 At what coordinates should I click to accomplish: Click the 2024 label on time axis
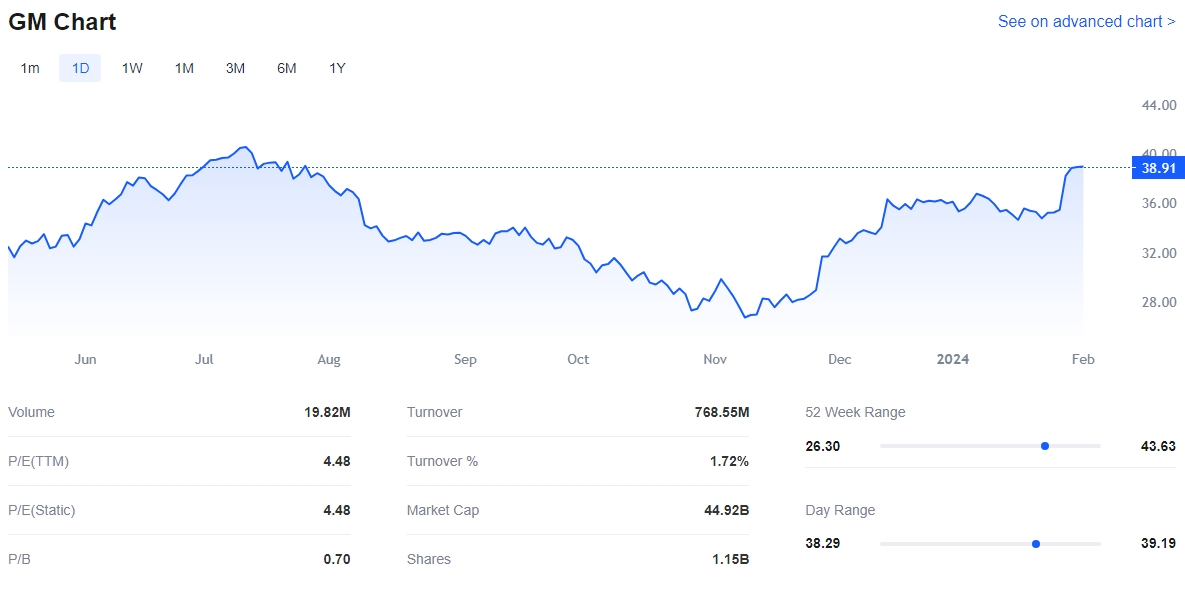click(952, 359)
